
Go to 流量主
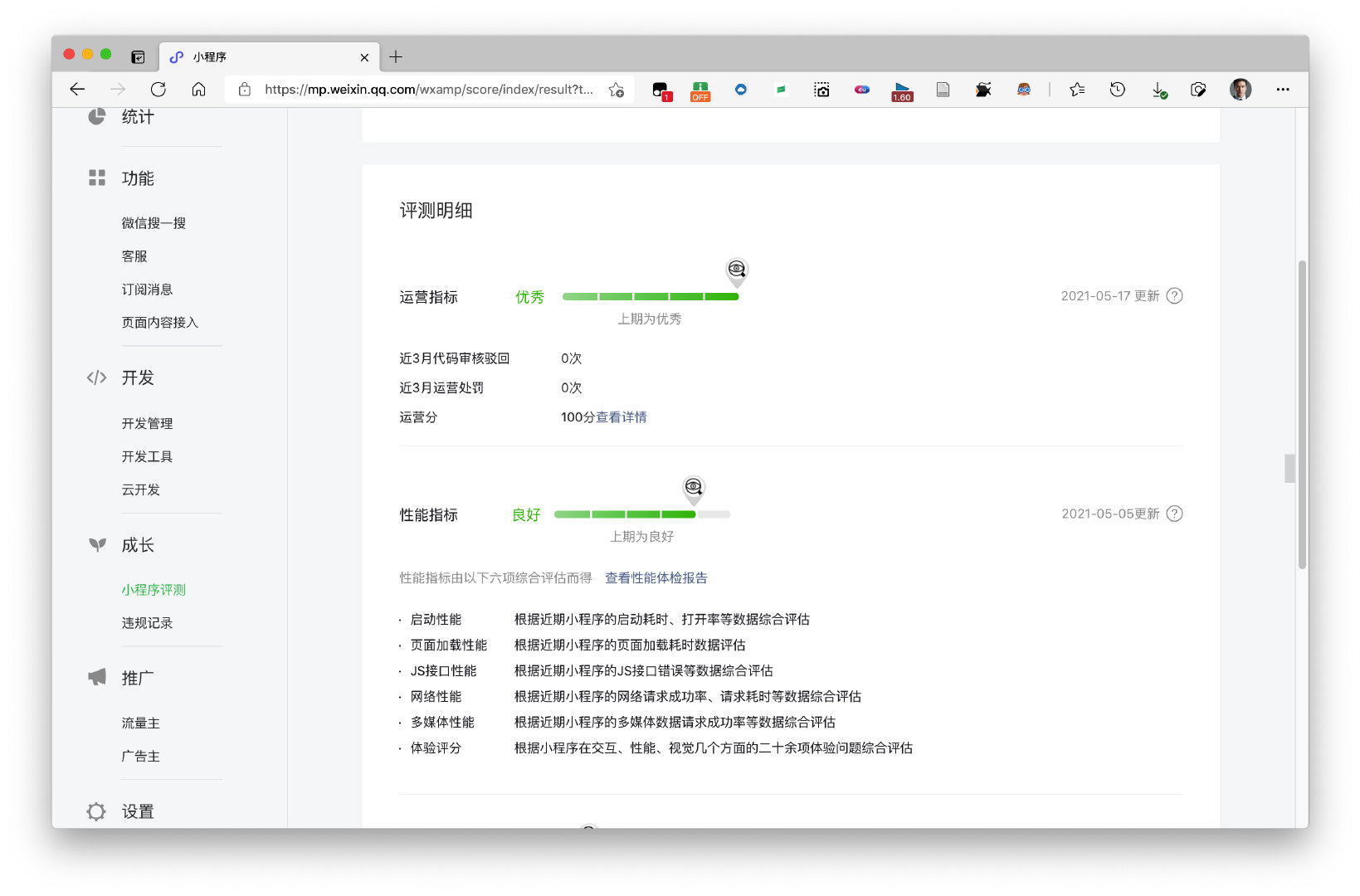141,723
